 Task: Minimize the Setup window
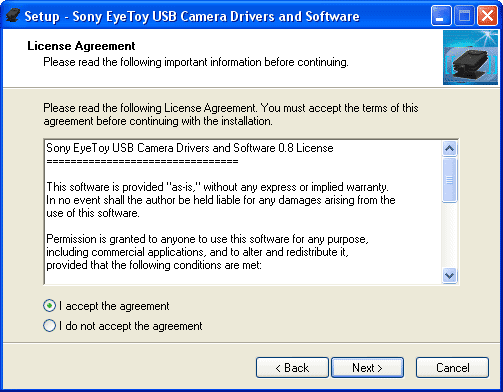441,16
